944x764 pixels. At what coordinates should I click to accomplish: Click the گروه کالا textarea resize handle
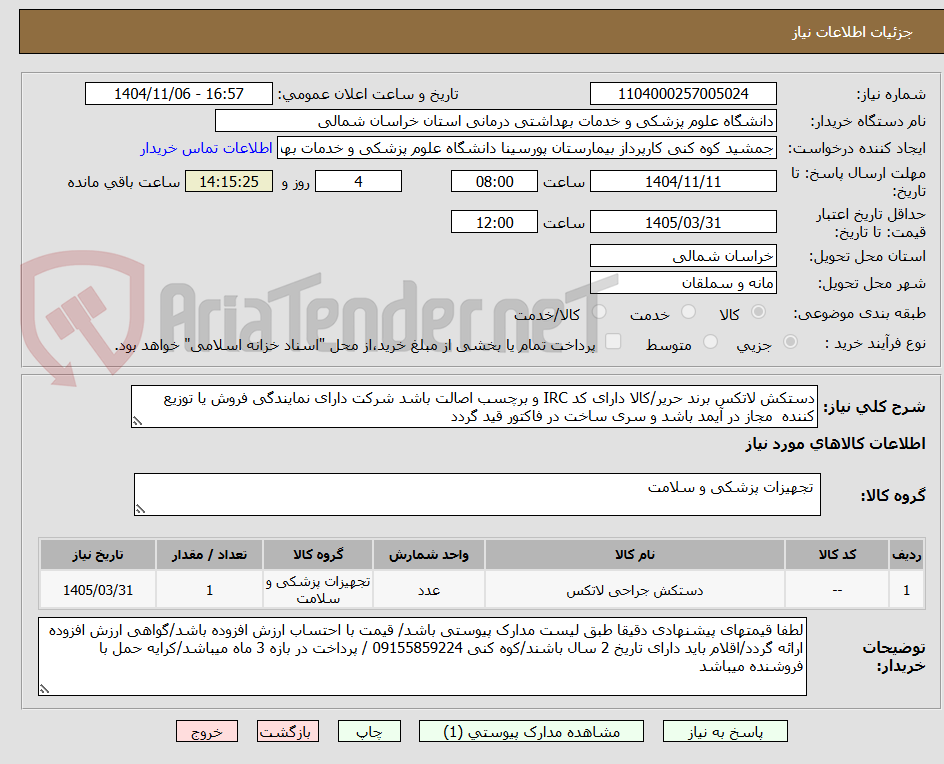pyautogui.click(x=140, y=509)
